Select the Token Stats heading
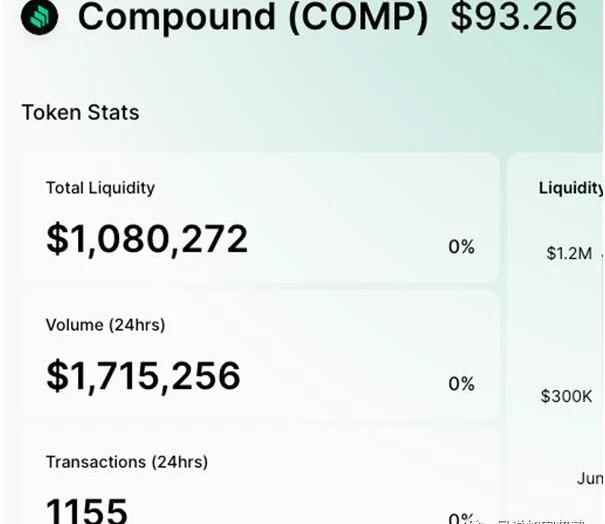 point(80,112)
